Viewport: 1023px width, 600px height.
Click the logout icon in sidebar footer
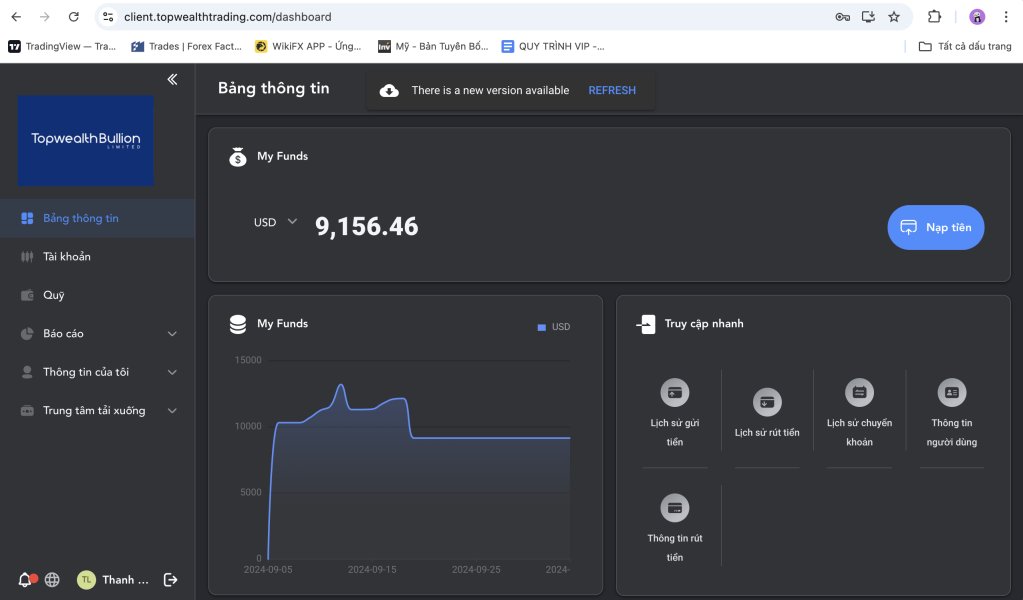[x=170, y=580]
